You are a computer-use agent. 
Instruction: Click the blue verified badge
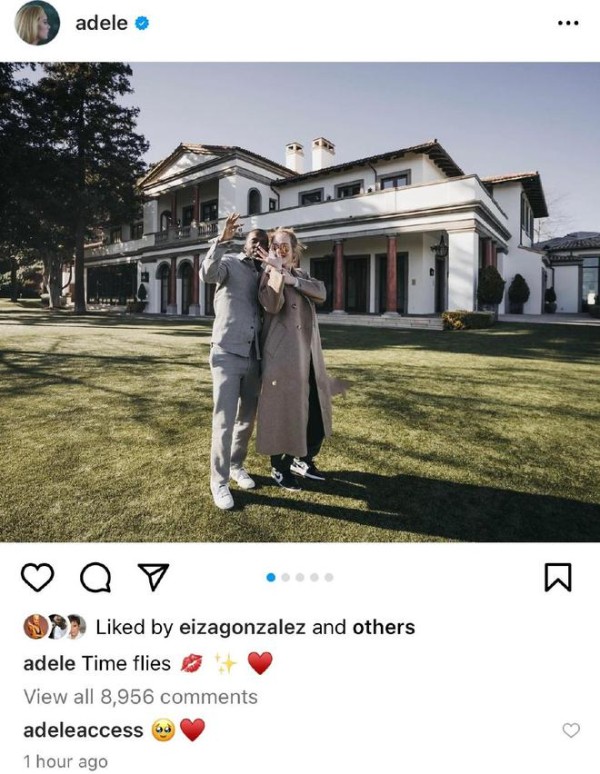point(142,23)
